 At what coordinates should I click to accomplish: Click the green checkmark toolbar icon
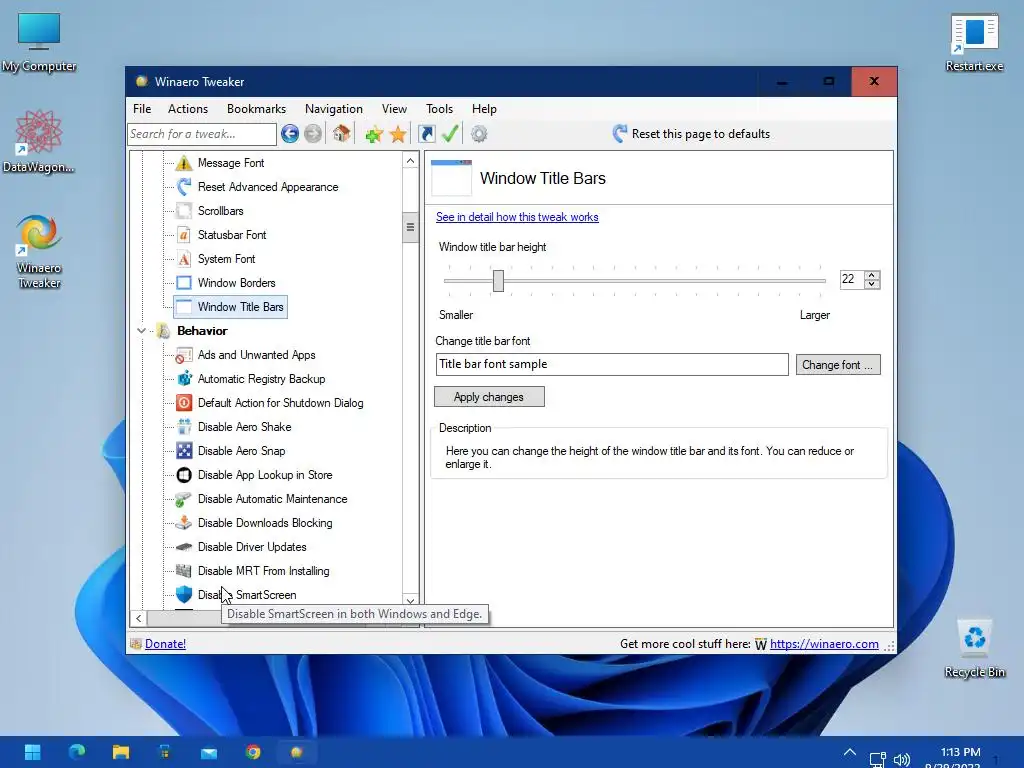coord(450,133)
